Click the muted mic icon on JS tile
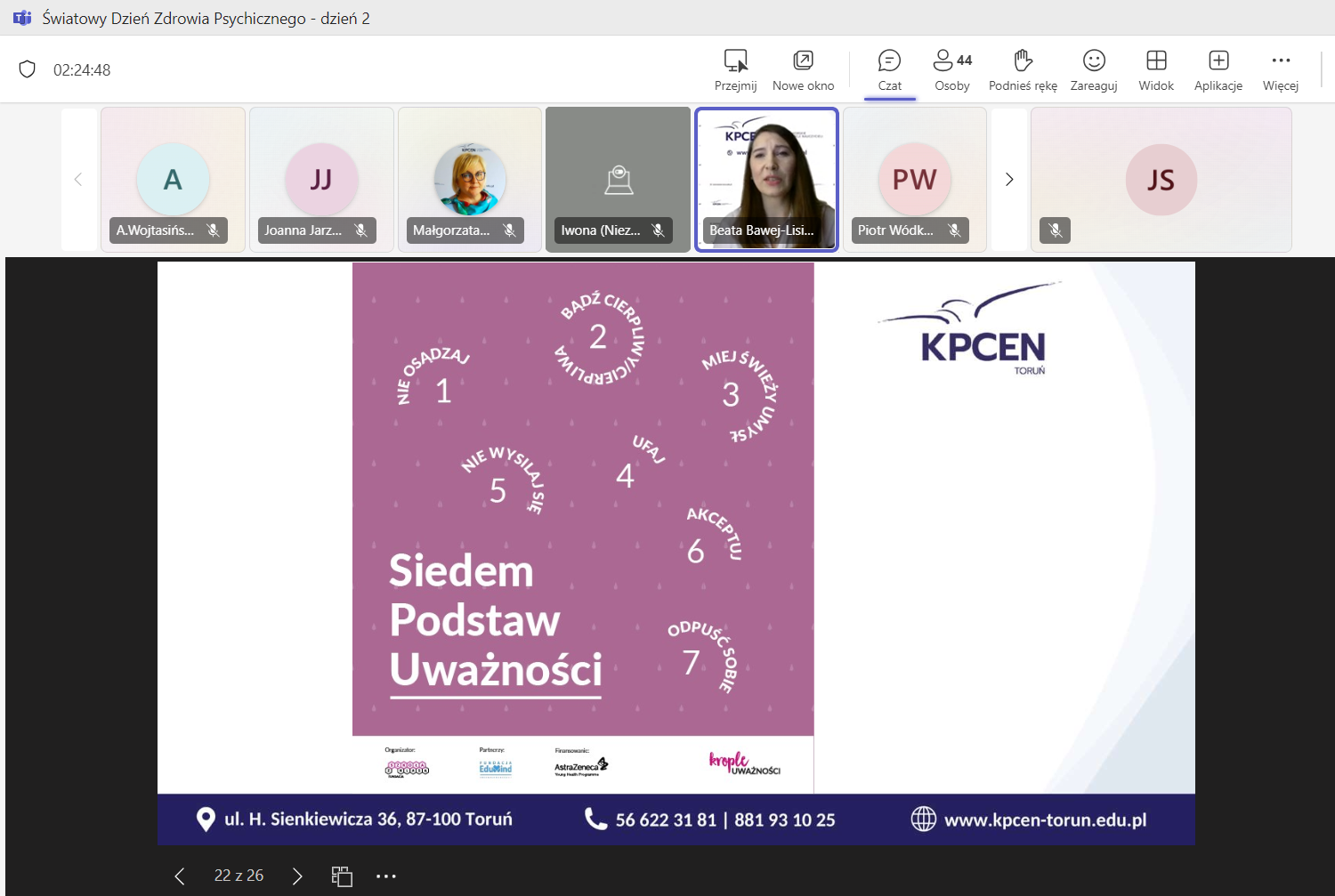The width and height of the screenshot is (1335, 896). 1055,230
